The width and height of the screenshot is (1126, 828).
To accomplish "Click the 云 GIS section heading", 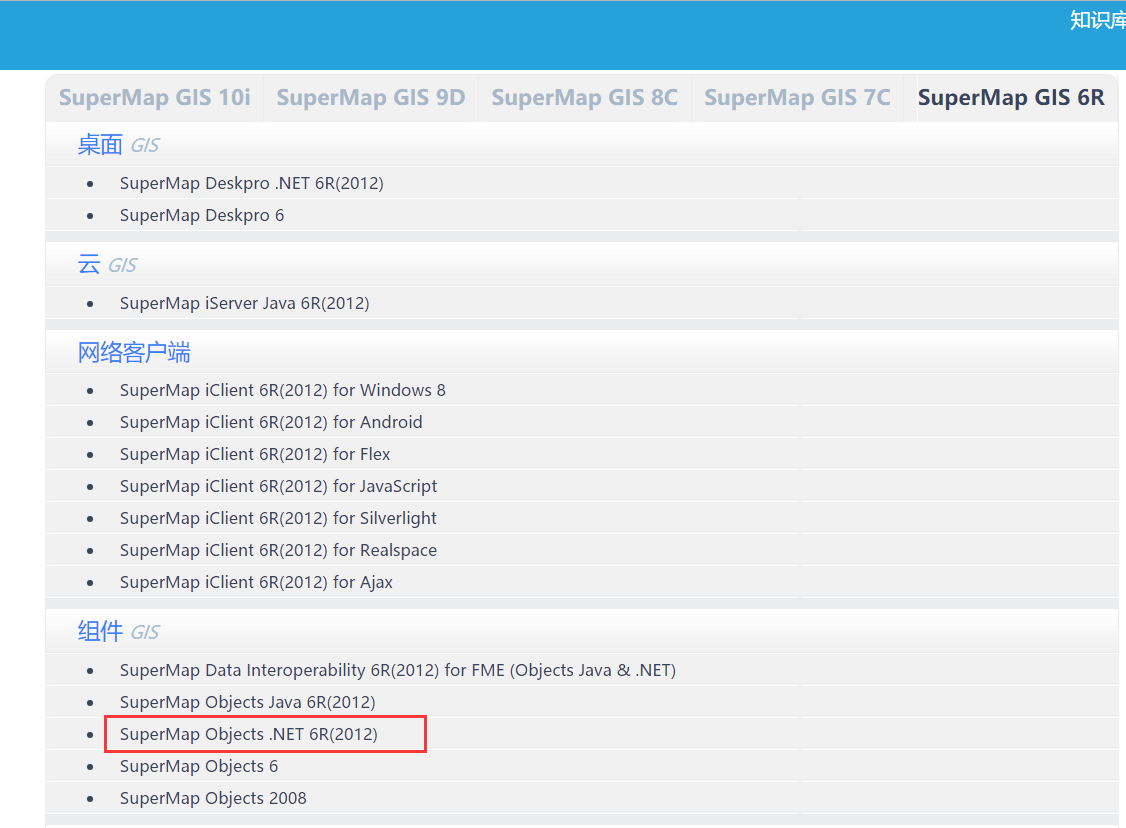I will 107,265.
